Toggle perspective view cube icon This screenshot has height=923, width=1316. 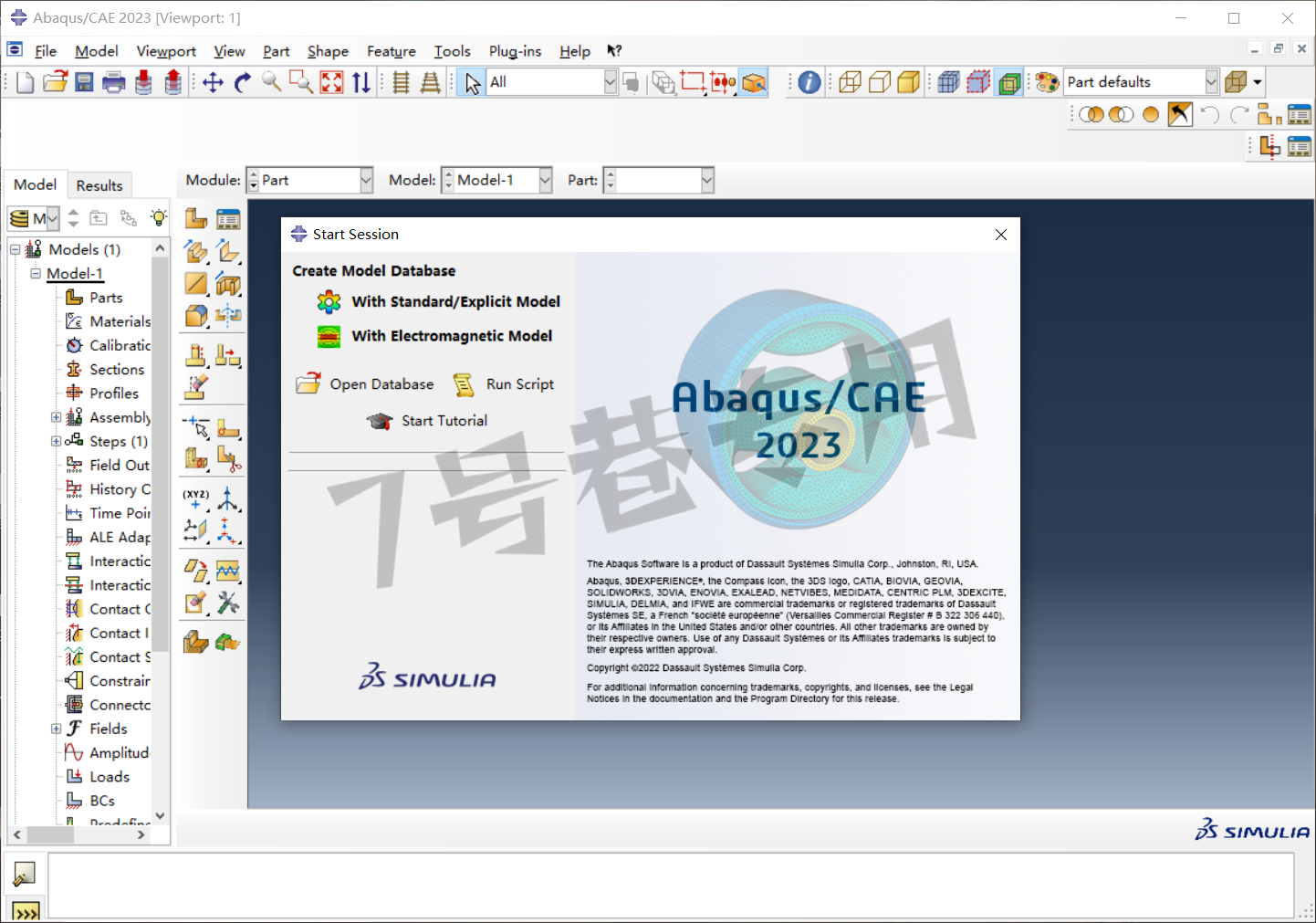(1235, 82)
